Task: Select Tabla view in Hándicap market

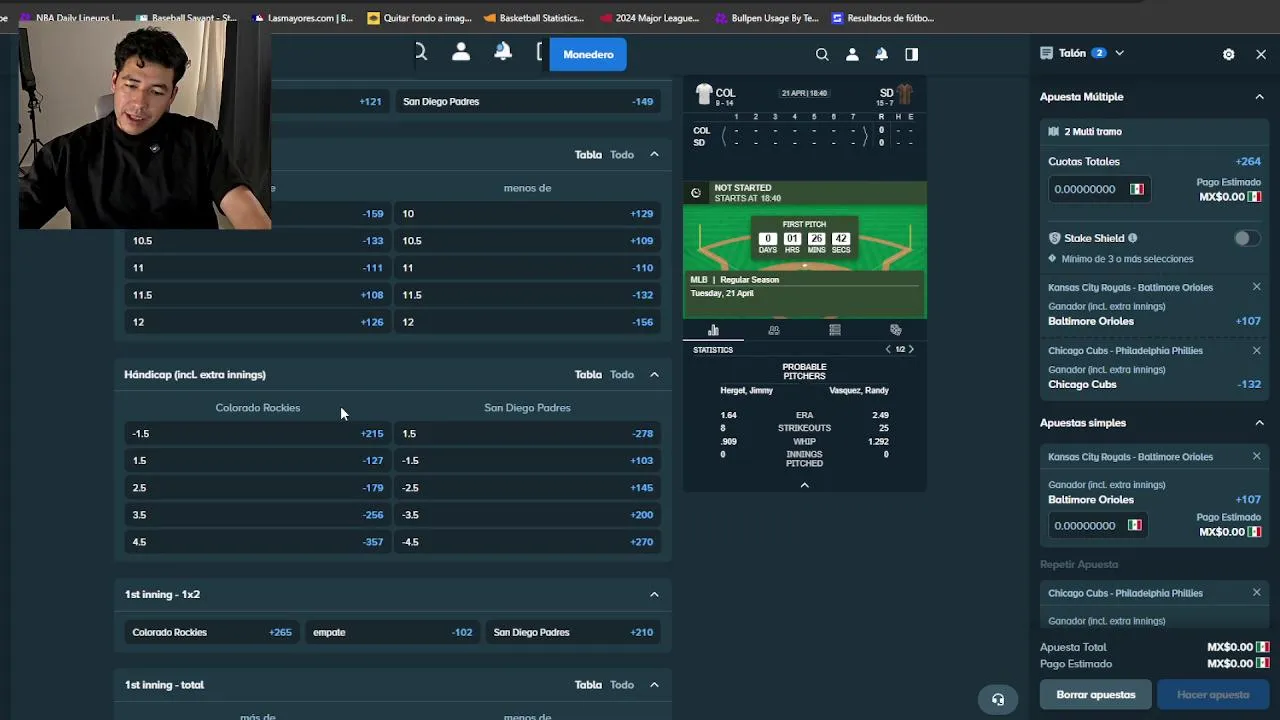Action: (x=588, y=374)
